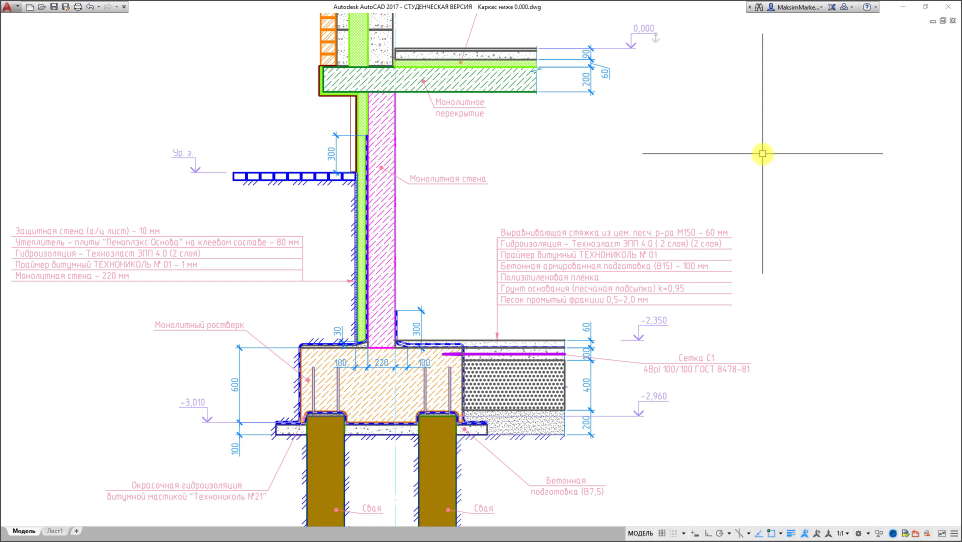Open status bar customization menu
Image resolution: width=962 pixels, height=542 pixels.
954,533
